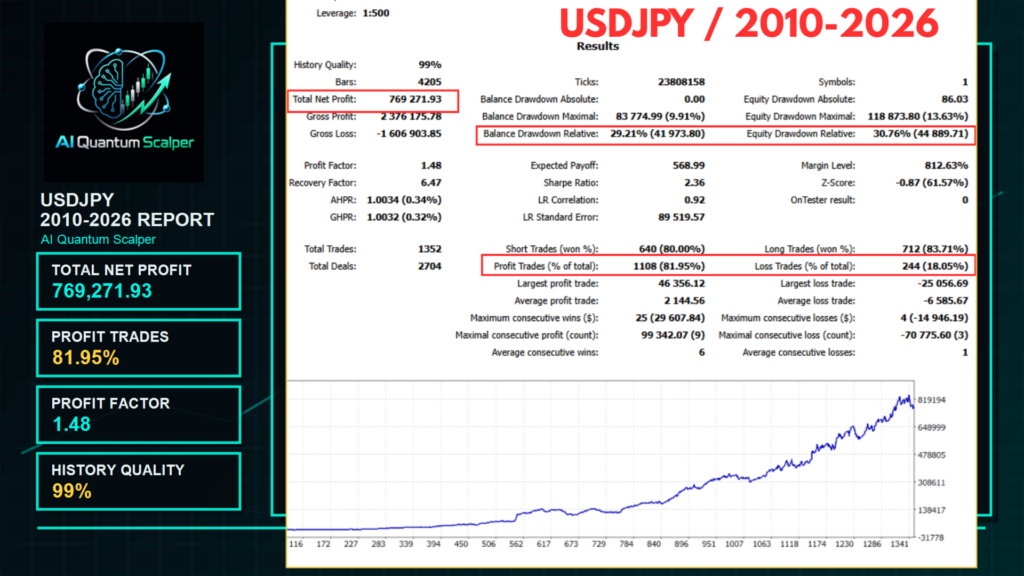Click the AI Quantum Scalper subtitle text

98,240
